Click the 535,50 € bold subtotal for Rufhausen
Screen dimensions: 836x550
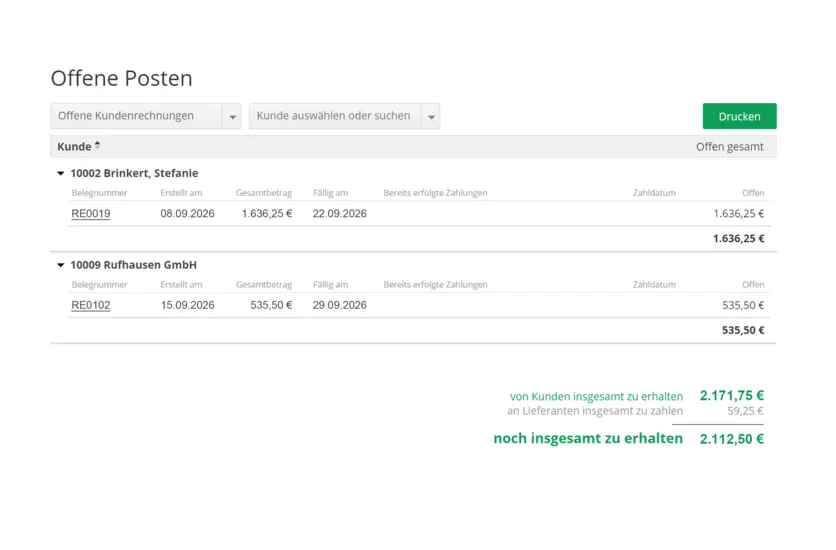point(743,330)
